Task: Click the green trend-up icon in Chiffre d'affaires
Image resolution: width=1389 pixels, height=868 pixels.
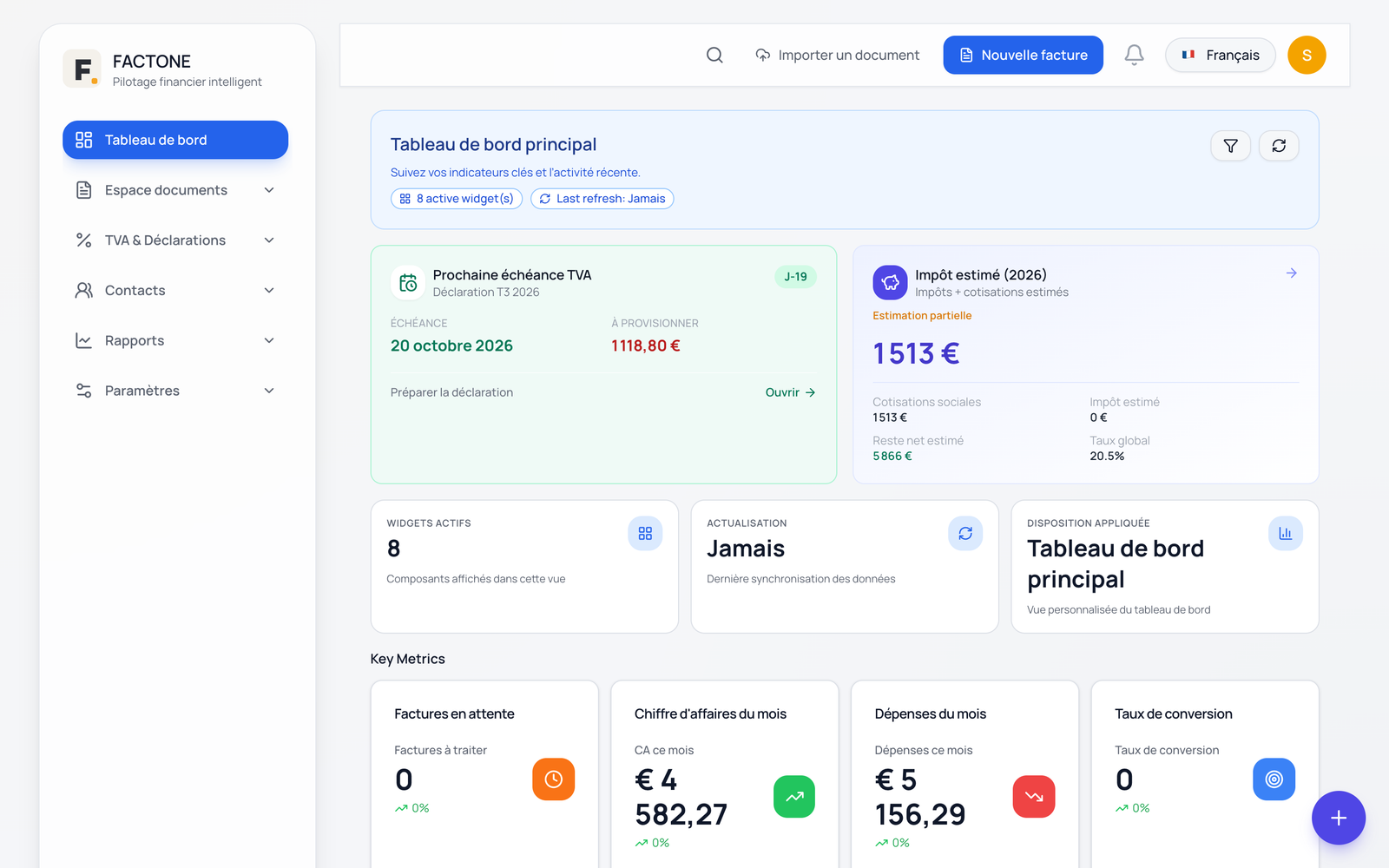Action: click(794, 796)
